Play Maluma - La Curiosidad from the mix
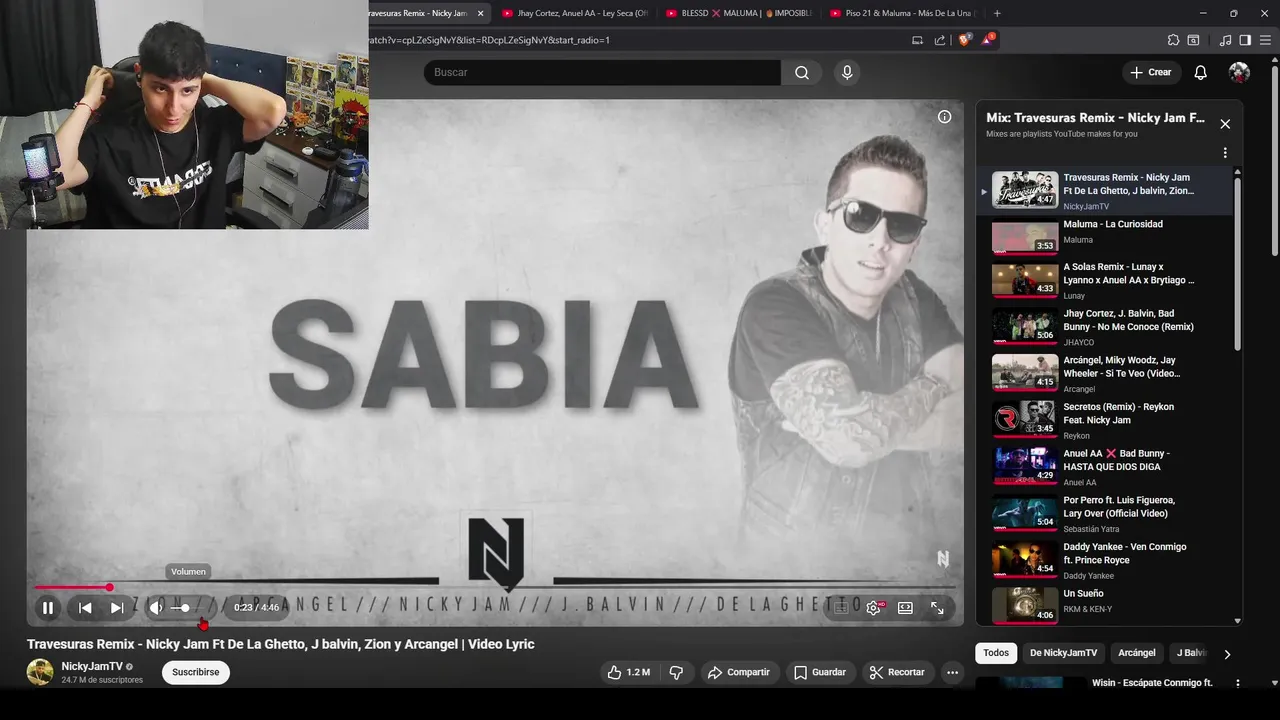 pyautogui.click(x=1105, y=236)
